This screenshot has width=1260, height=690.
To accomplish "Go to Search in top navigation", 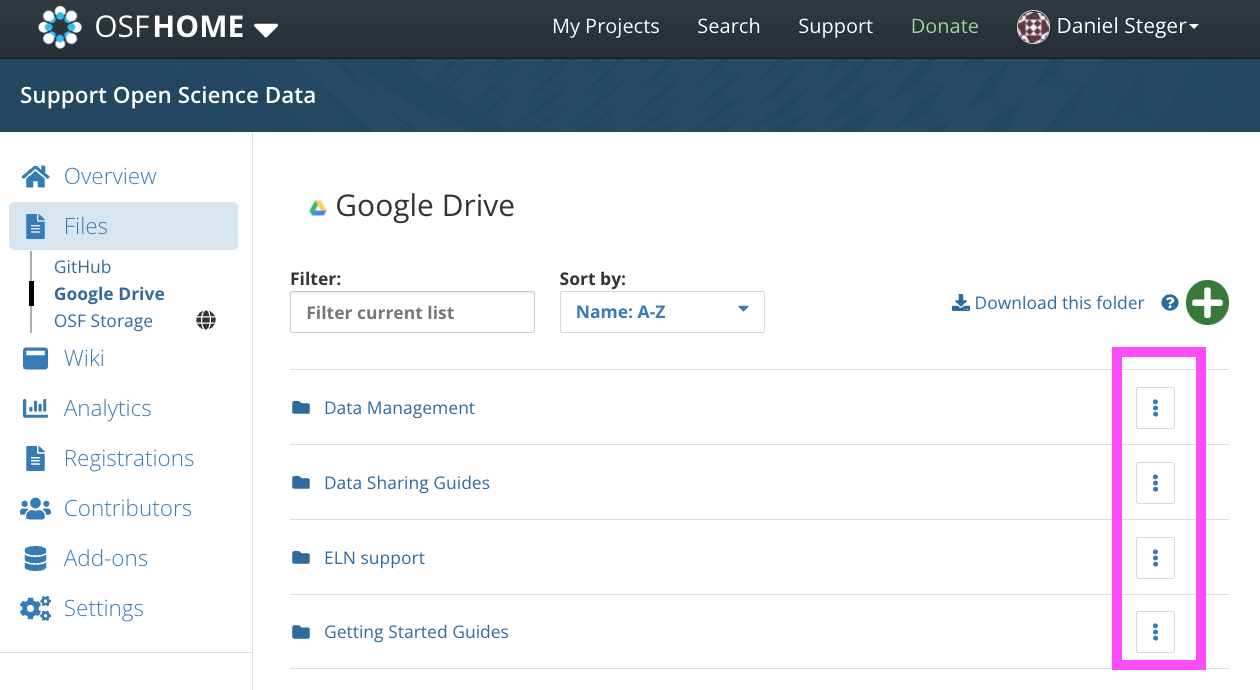I will pos(729,27).
